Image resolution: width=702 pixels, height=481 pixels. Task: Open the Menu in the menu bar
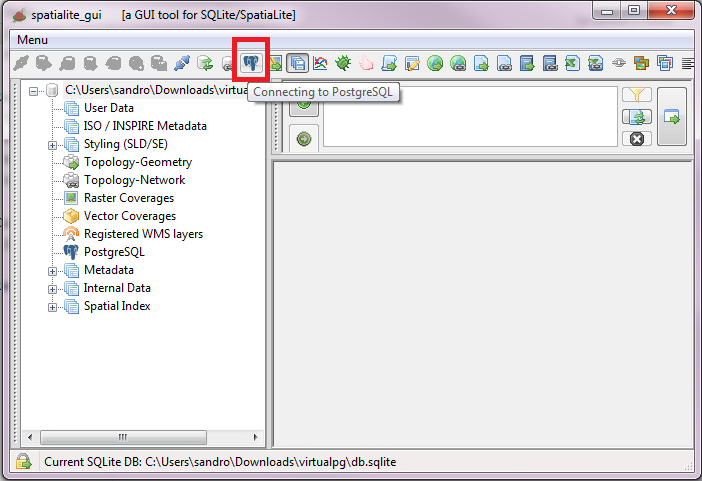[x=32, y=40]
